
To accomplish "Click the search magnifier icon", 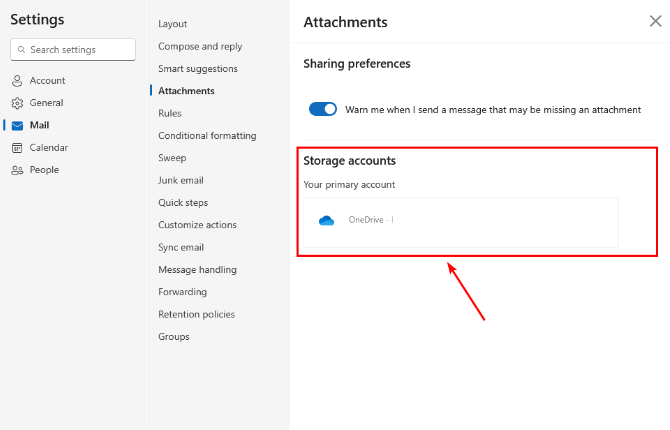I will click(21, 50).
